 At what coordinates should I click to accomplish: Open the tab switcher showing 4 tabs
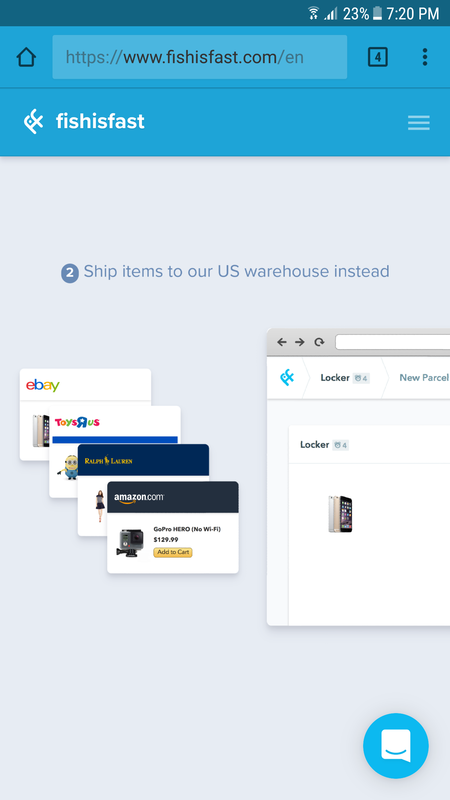pyautogui.click(x=378, y=57)
